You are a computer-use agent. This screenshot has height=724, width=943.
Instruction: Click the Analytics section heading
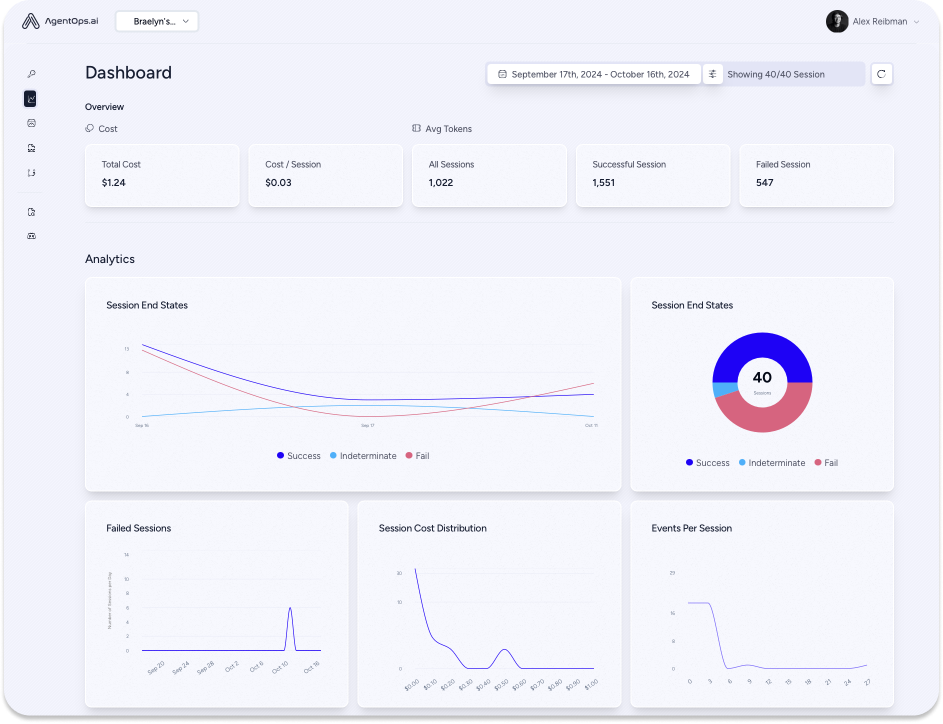tap(109, 259)
